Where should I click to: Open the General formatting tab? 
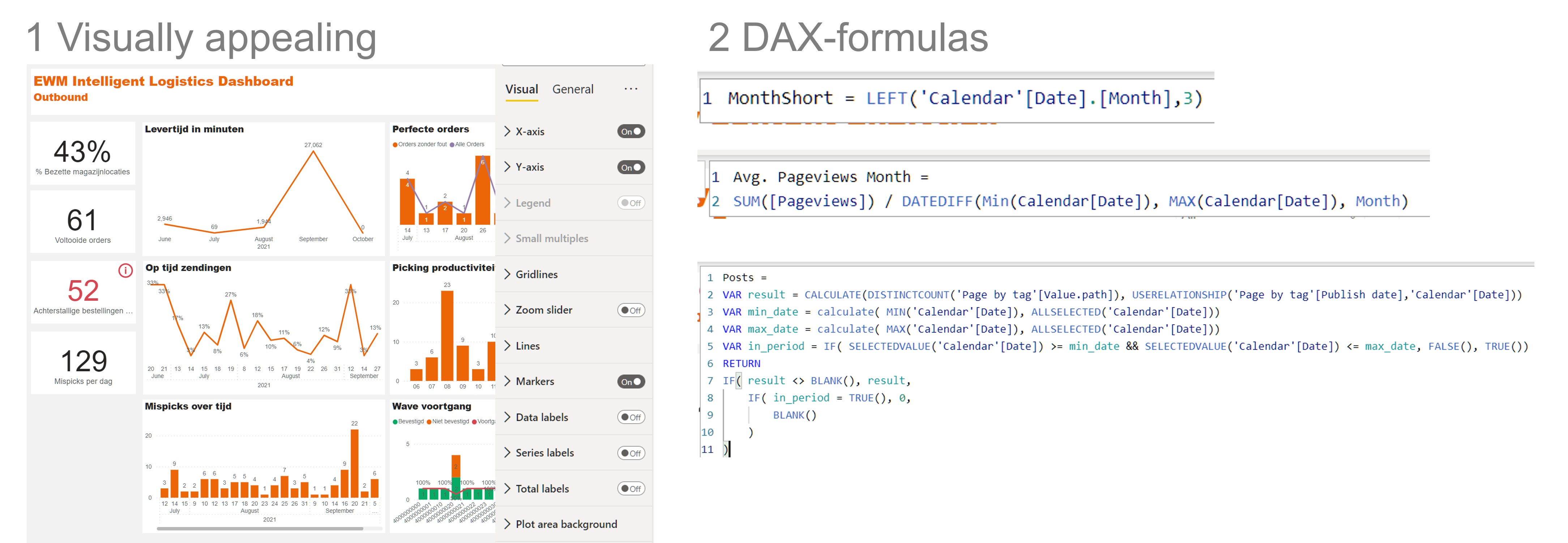coord(572,89)
